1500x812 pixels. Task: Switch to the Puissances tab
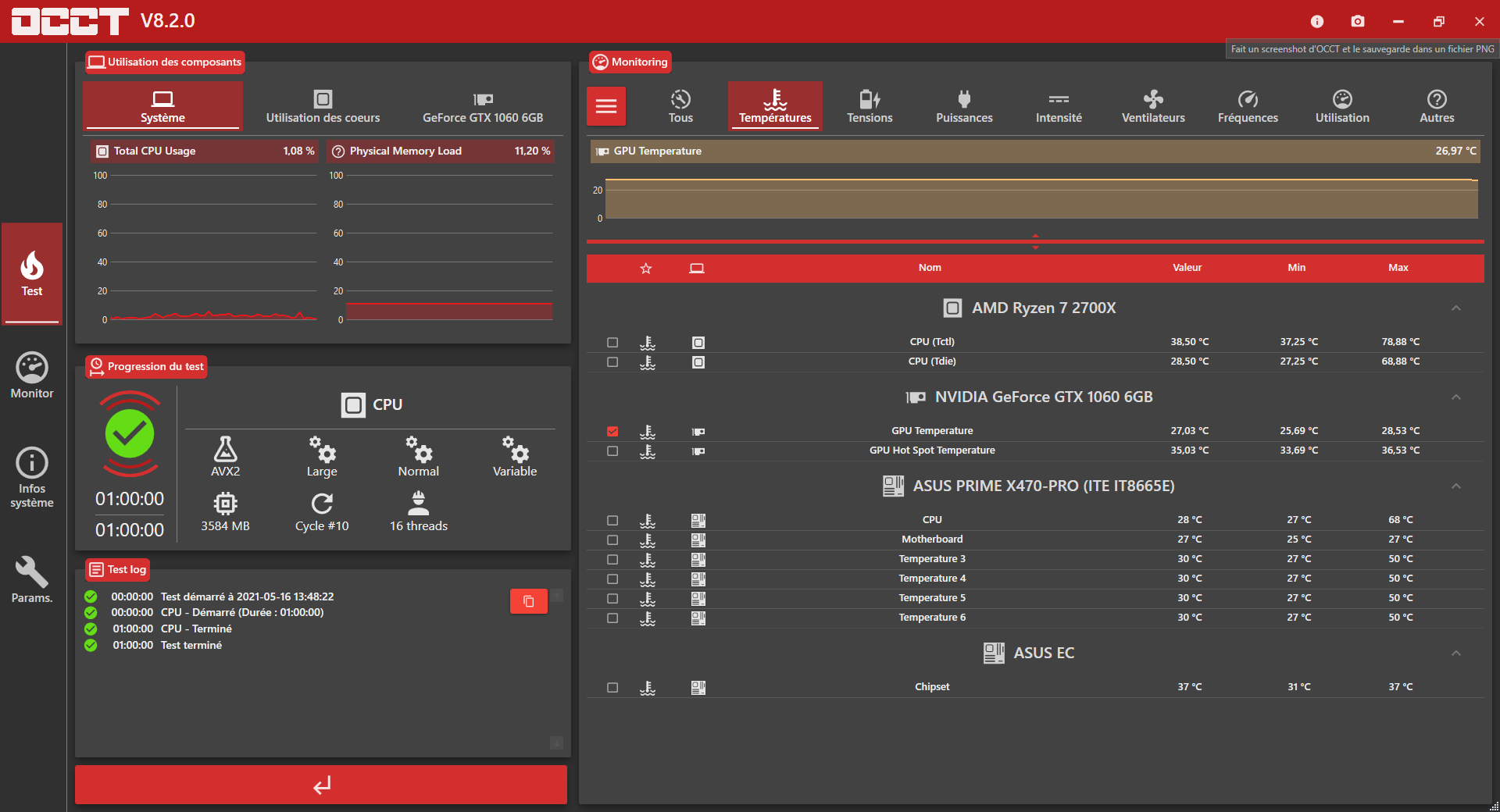coord(964,106)
